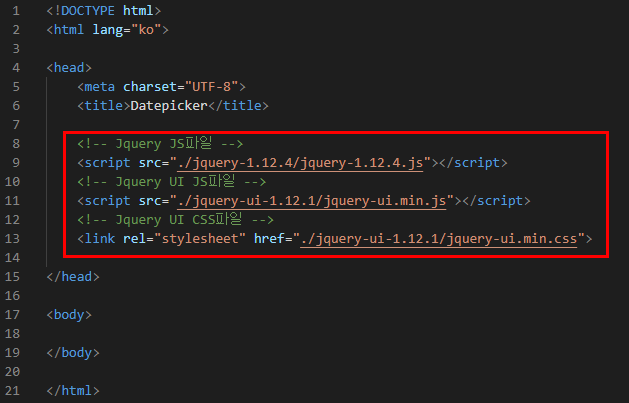Click the closing script tag on line 11

click(x=497, y=201)
